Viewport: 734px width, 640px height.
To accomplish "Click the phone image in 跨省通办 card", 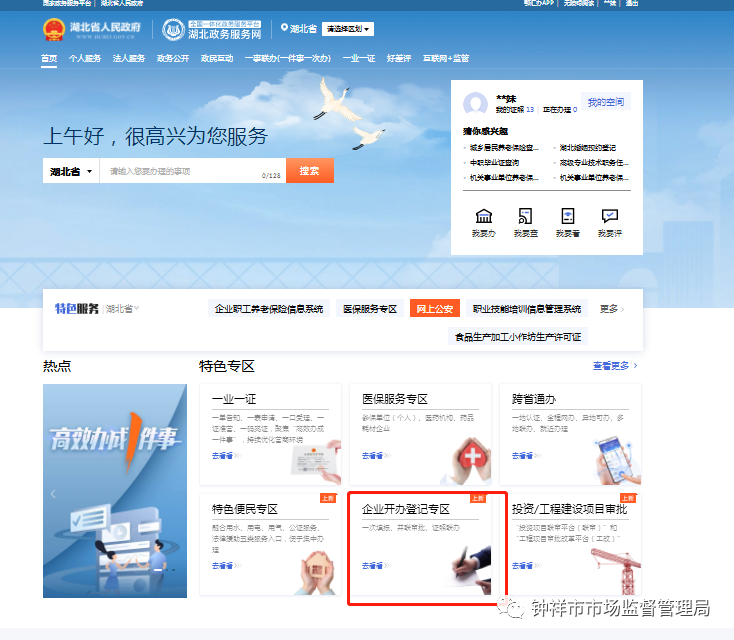I will point(617,460).
